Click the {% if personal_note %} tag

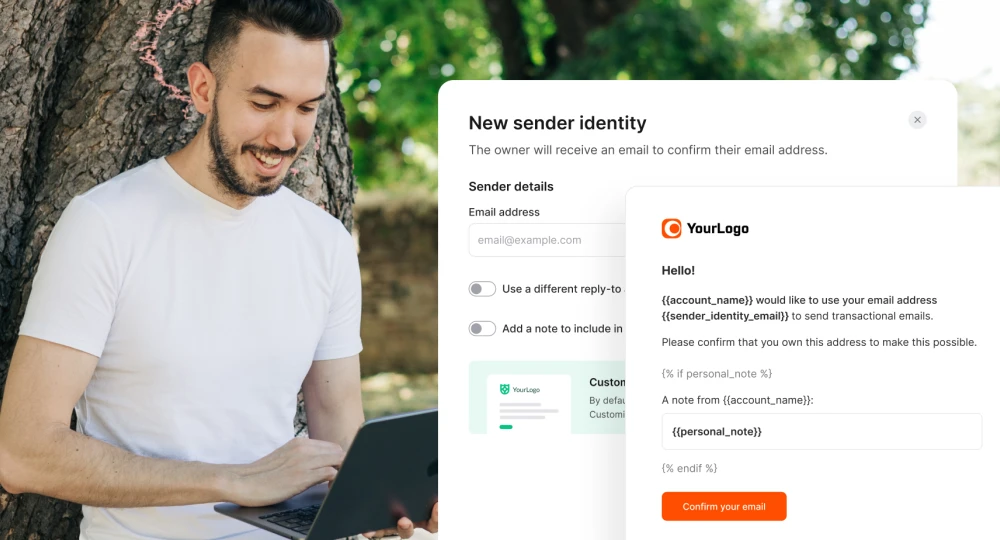click(x=717, y=374)
